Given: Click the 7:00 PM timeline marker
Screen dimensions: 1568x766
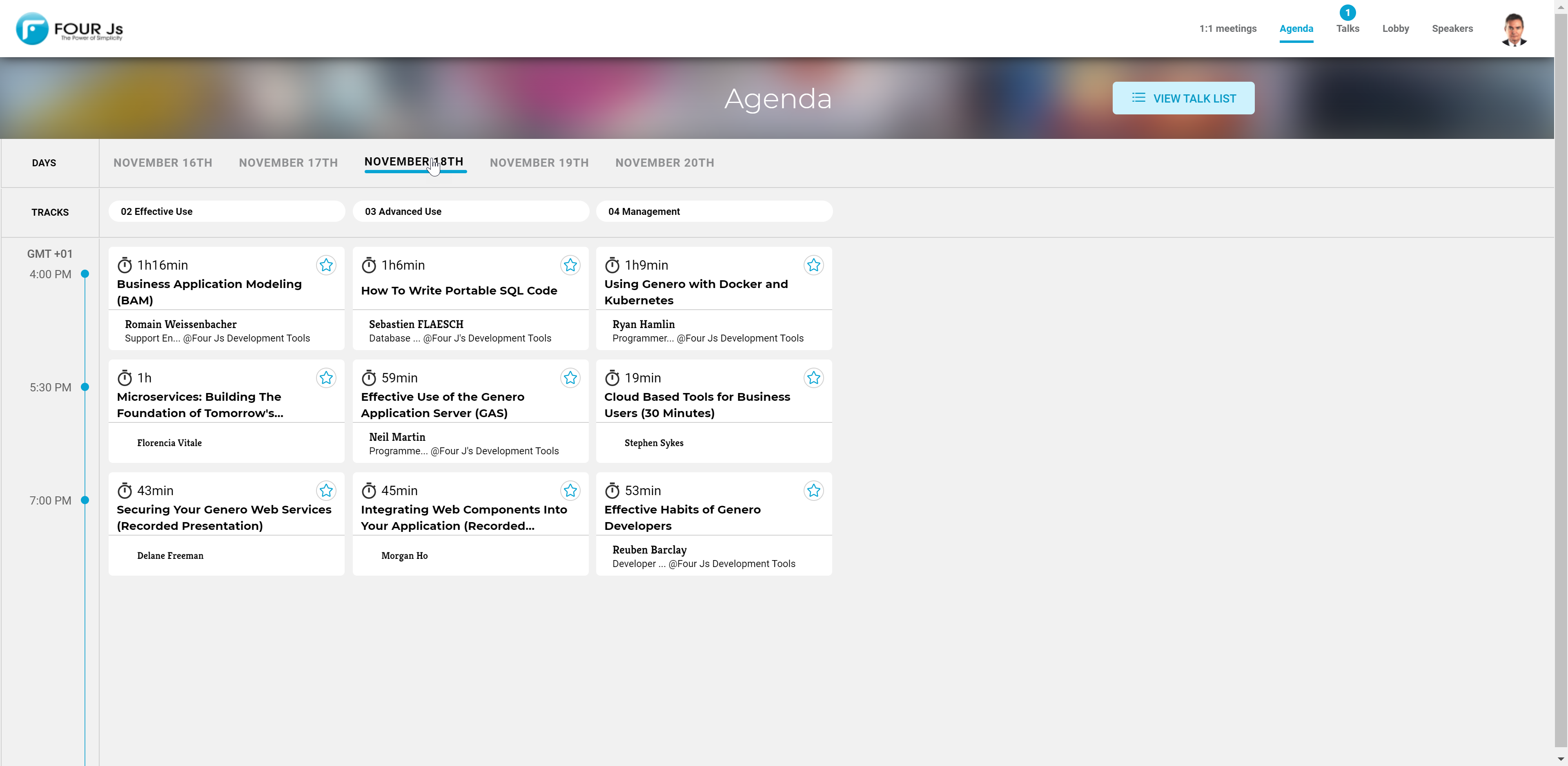Looking at the screenshot, I should 85,500.
